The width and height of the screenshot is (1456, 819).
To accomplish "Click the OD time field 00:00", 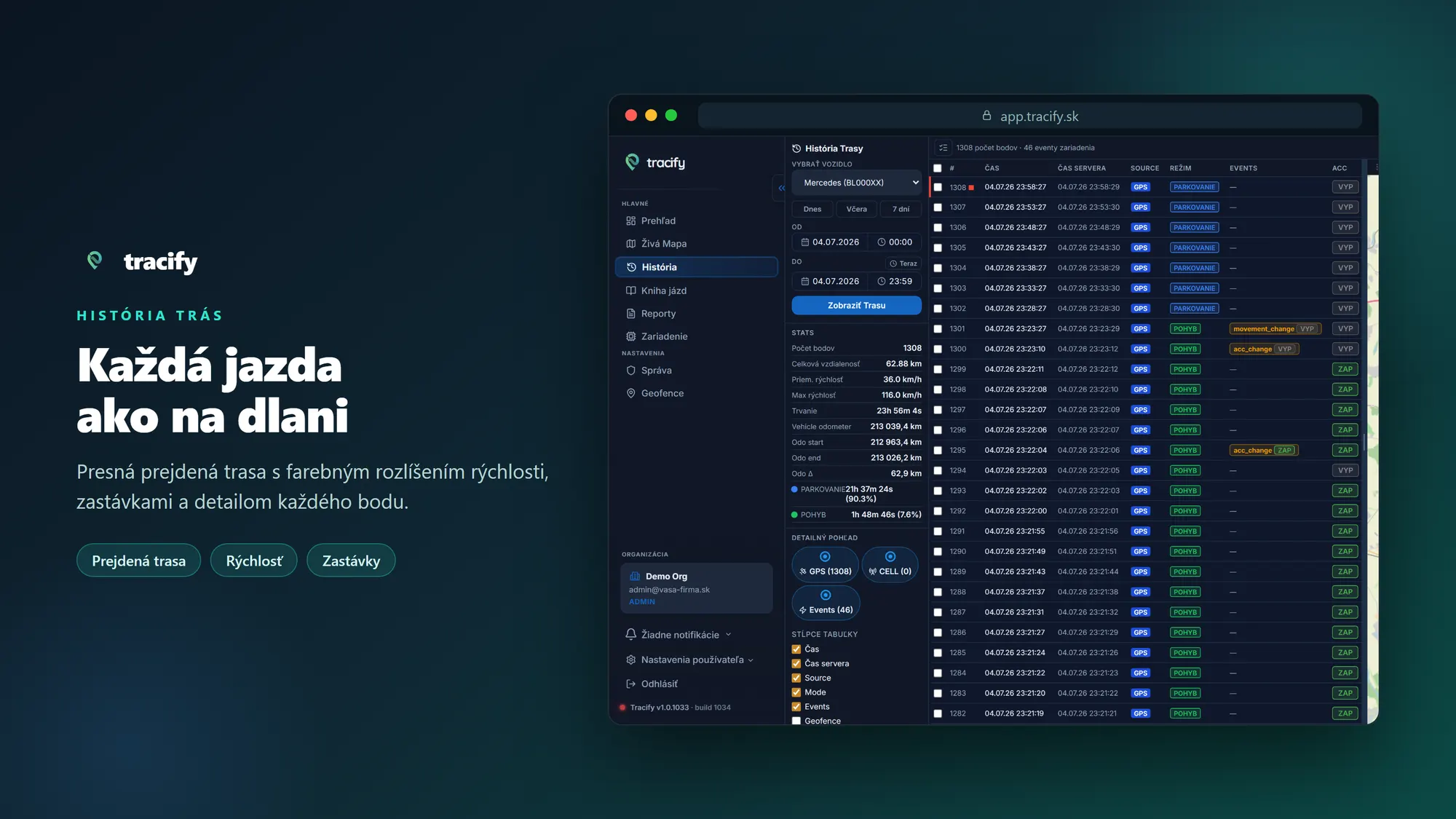I will tap(895, 242).
